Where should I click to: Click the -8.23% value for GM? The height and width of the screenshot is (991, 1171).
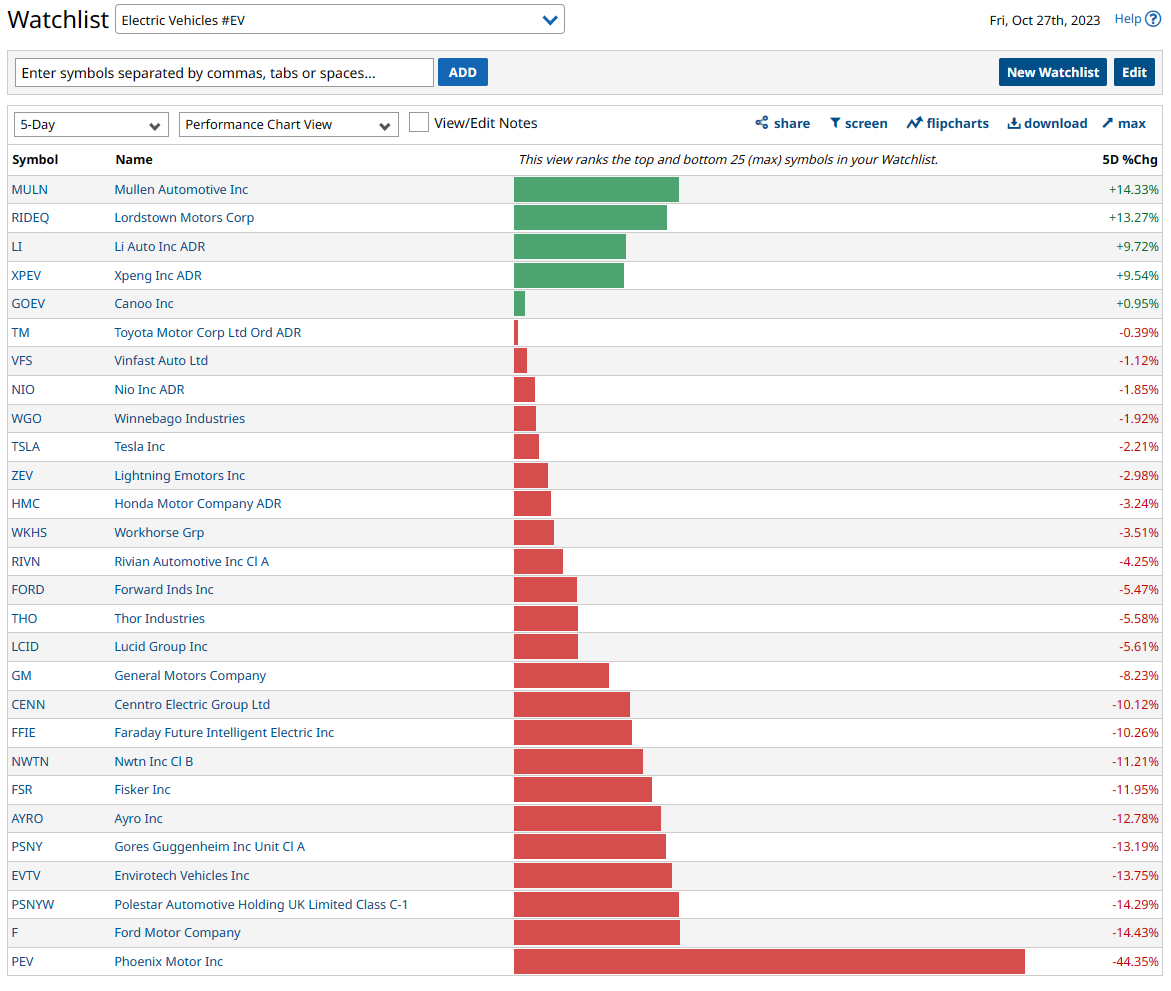[1138, 676]
